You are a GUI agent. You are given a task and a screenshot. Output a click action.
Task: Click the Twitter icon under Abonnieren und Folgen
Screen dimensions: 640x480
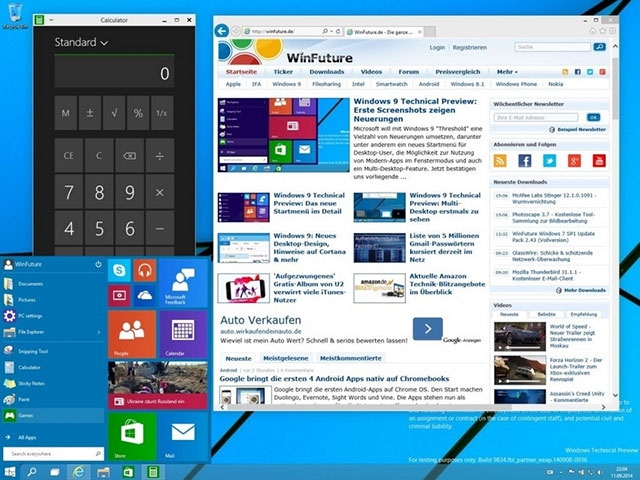pyautogui.click(x=549, y=160)
